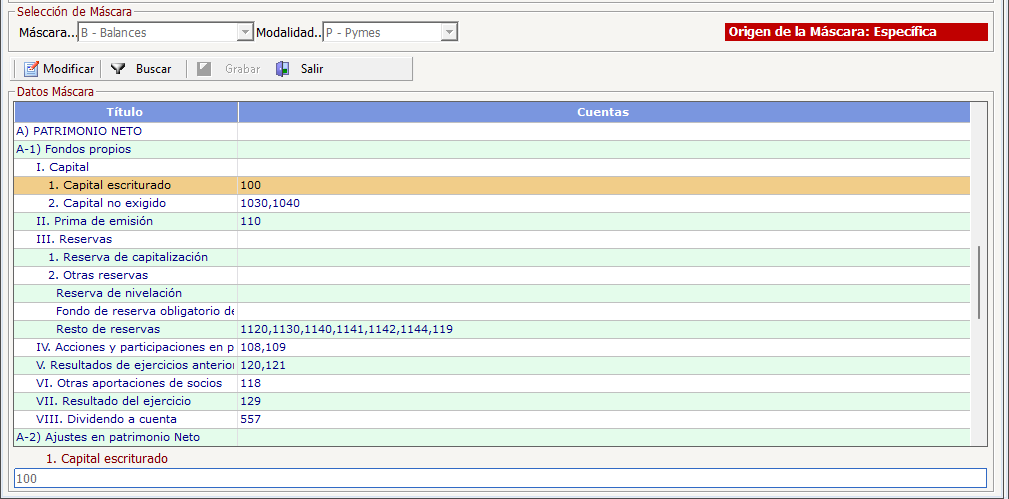Open the B - Balances combo box

point(165,32)
